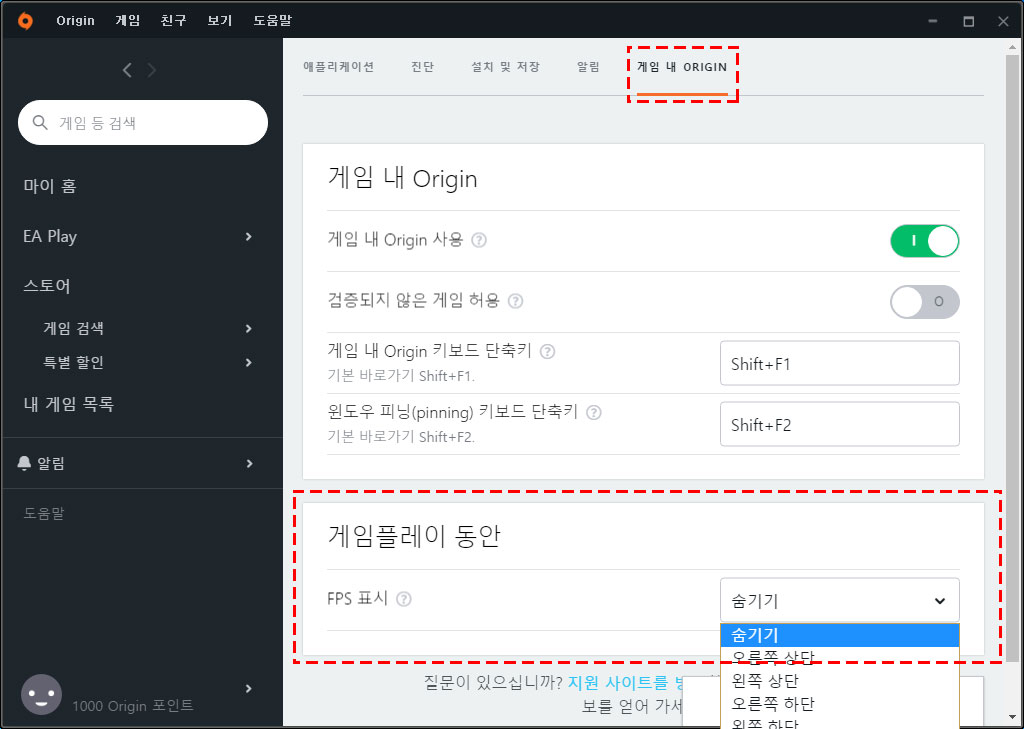Open help icon for 게임 내 Origin 키보드 단축키
Image resolution: width=1024 pixels, height=729 pixels.
pyautogui.click(x=547, y=351)
